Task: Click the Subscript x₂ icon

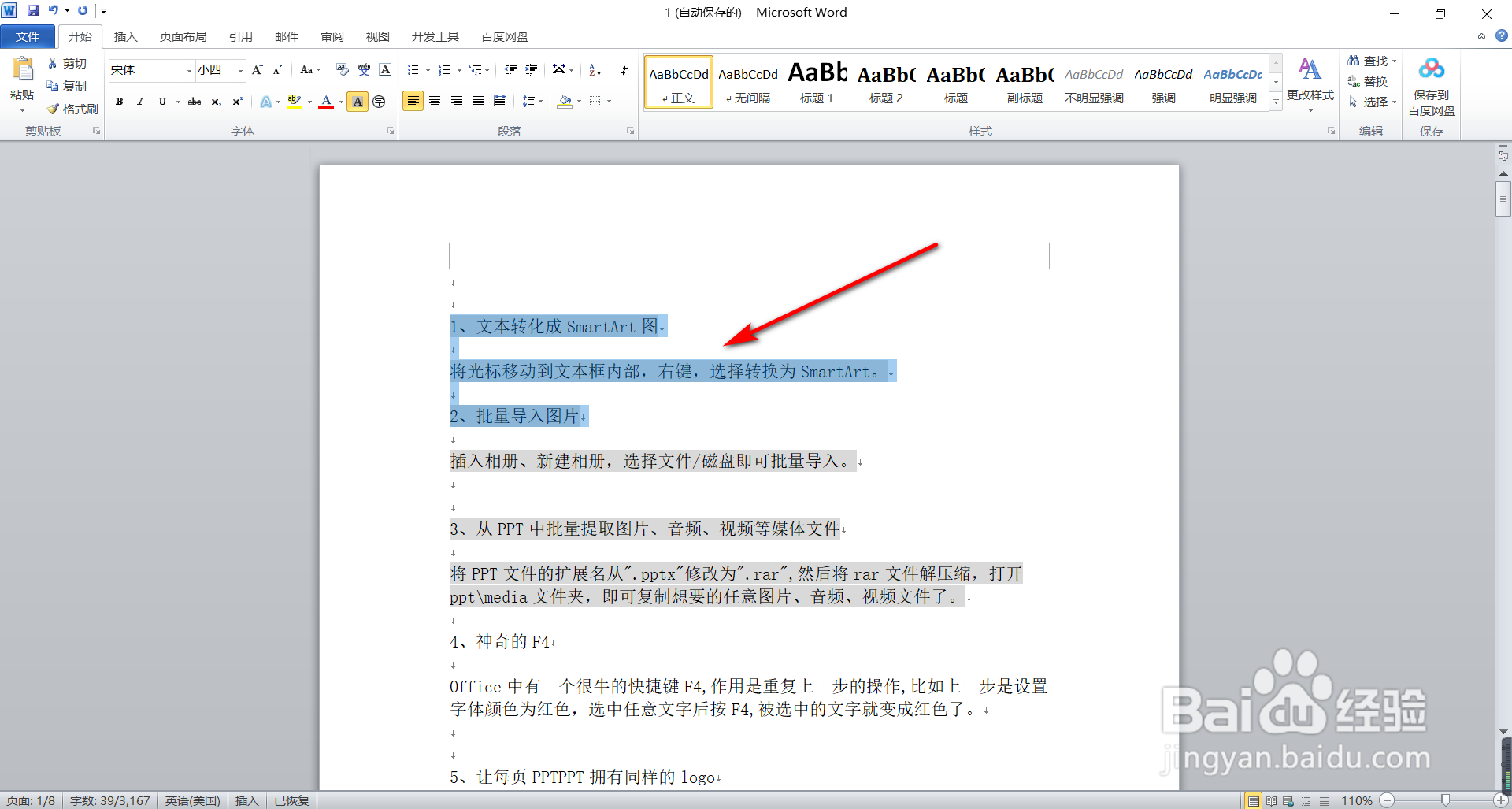Action: (216, 102)
